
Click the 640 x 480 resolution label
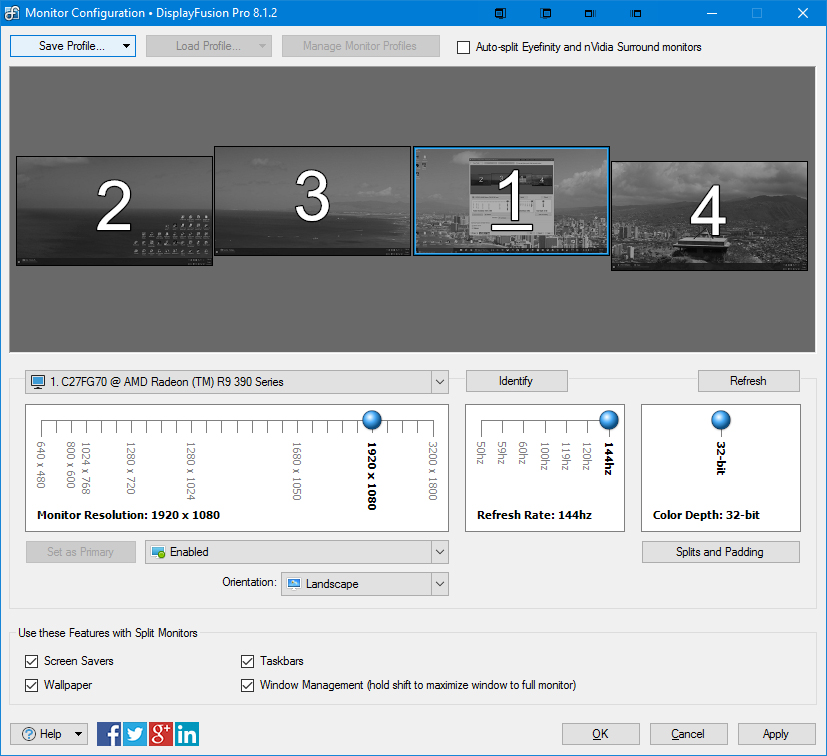pos(41,465)
